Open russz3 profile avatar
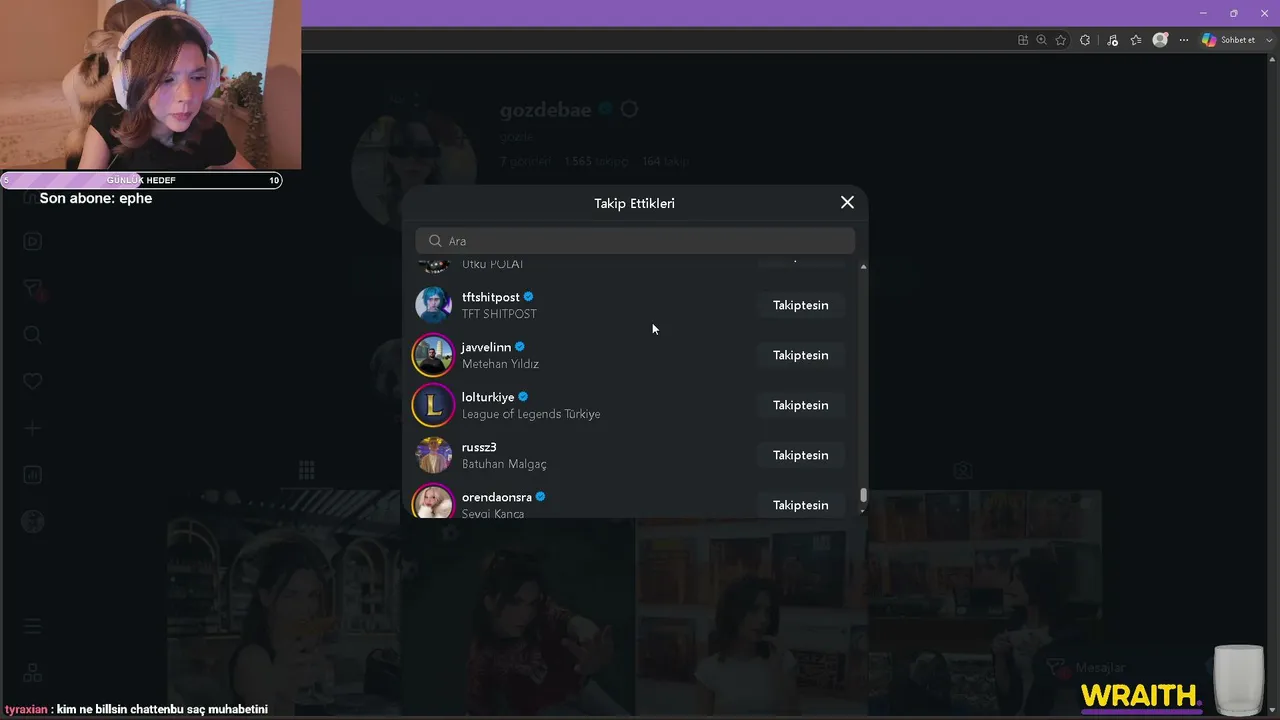This screenshot has width=1280, height=720. point(433,455)
